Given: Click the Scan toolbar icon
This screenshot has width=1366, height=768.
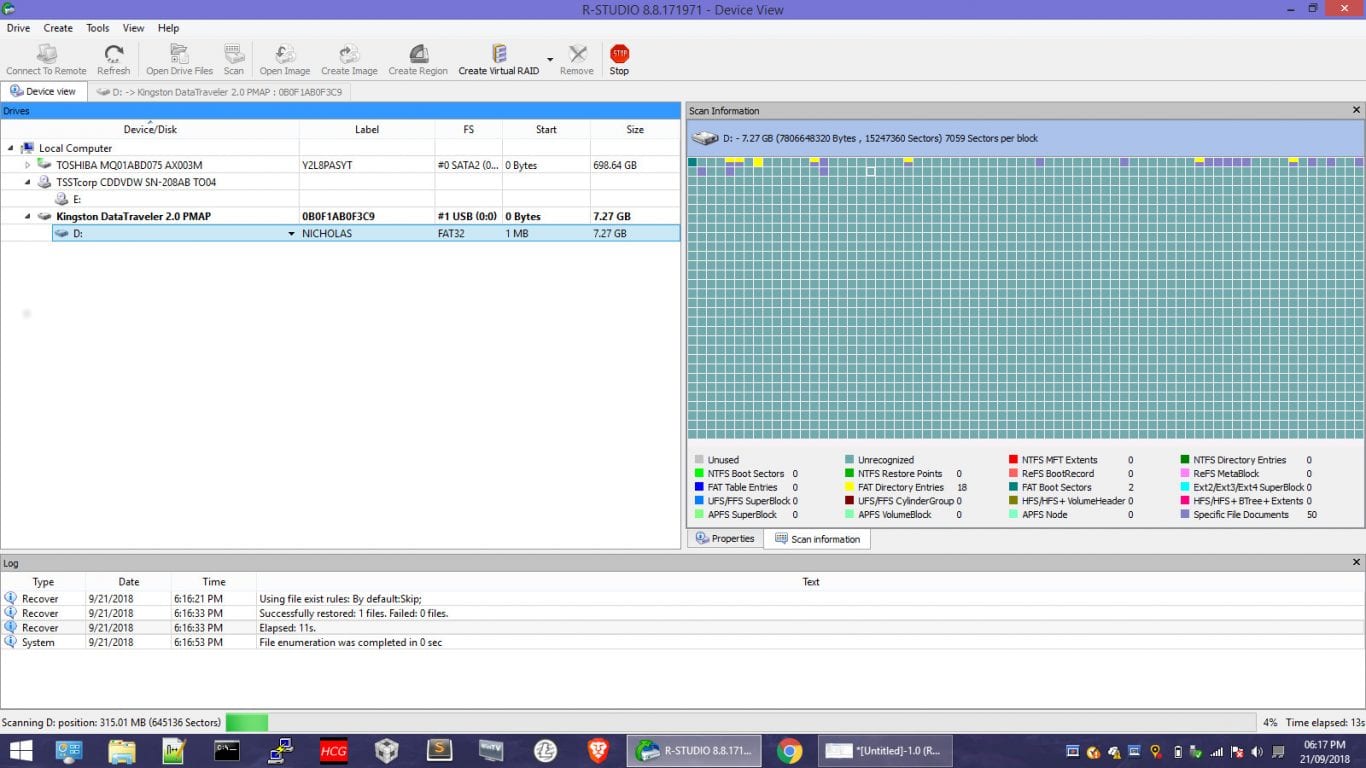Looking at the screenshot, I should [233, 55].
